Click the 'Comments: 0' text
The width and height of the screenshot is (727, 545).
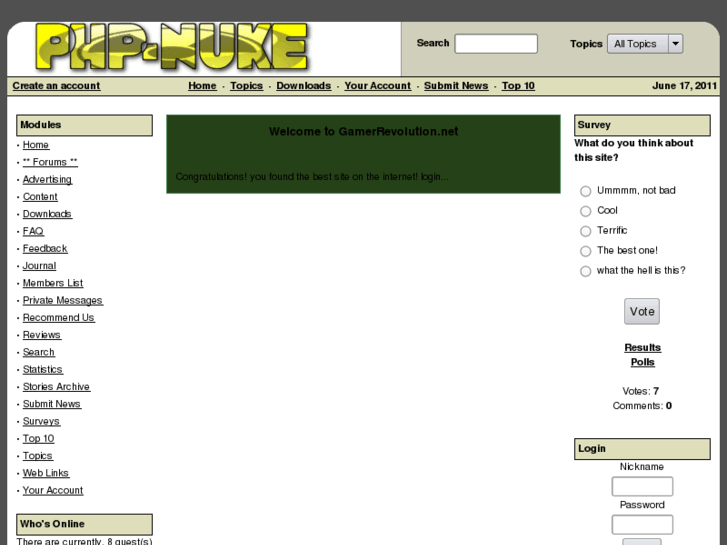click(x=642, y=406)
